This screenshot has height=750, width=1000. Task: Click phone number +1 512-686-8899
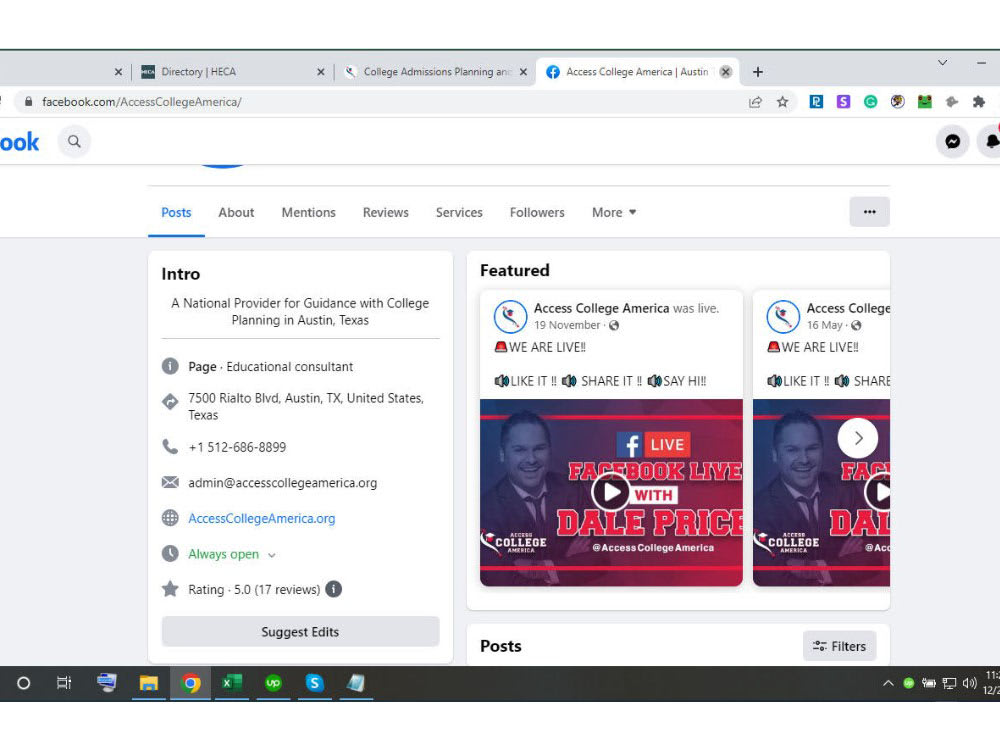tap(237, 447)
